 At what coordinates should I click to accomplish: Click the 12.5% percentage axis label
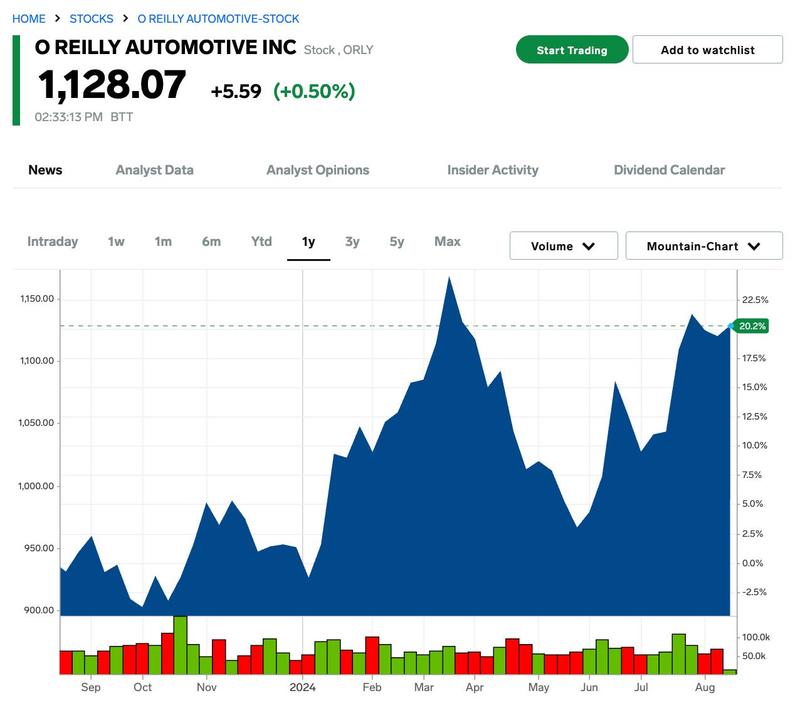[x=755, y=417]
